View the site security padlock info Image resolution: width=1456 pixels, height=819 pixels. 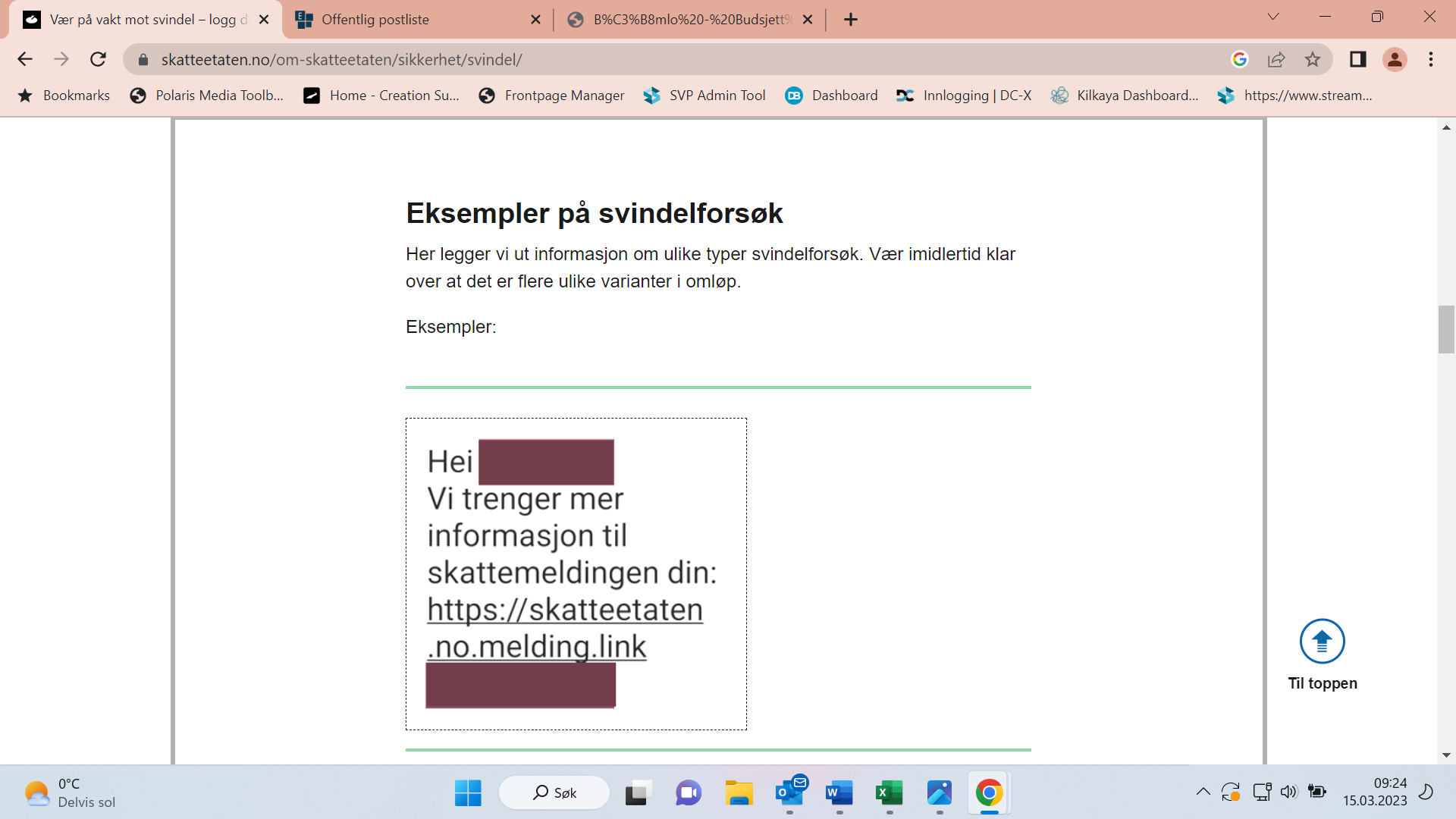tap(142, 58)
